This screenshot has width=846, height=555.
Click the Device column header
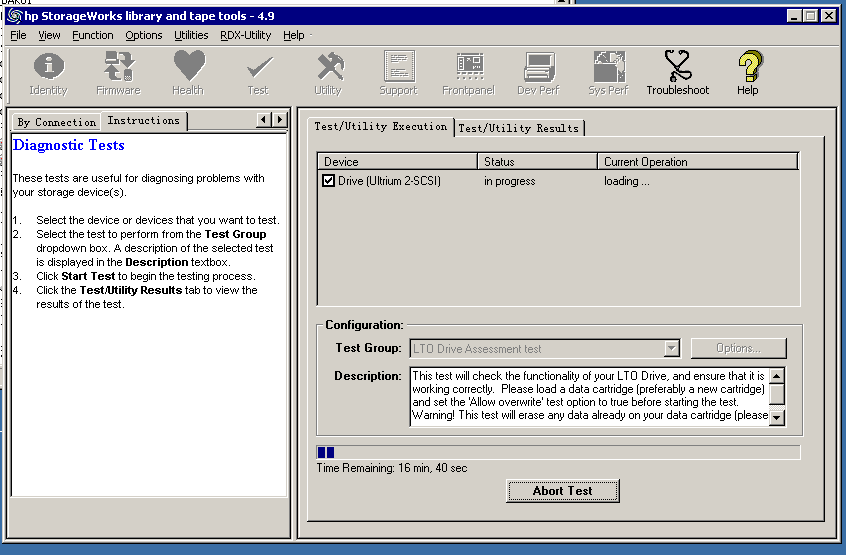[x=398, y=162]
